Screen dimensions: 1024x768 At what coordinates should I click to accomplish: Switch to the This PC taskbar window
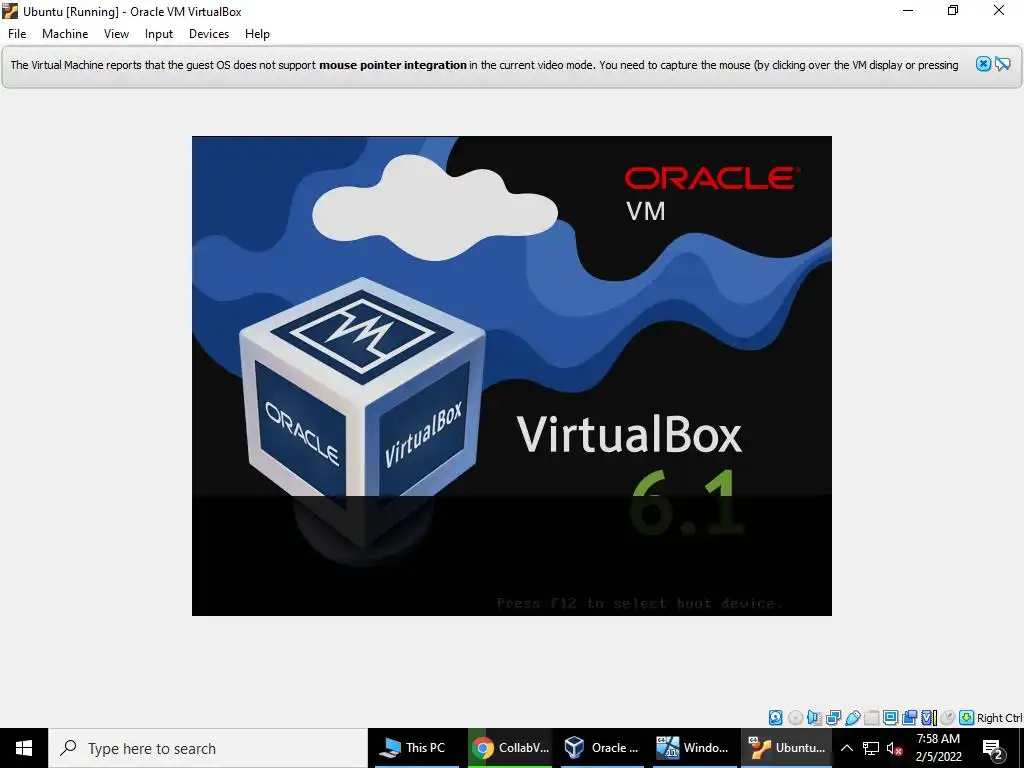pos(415,748)
